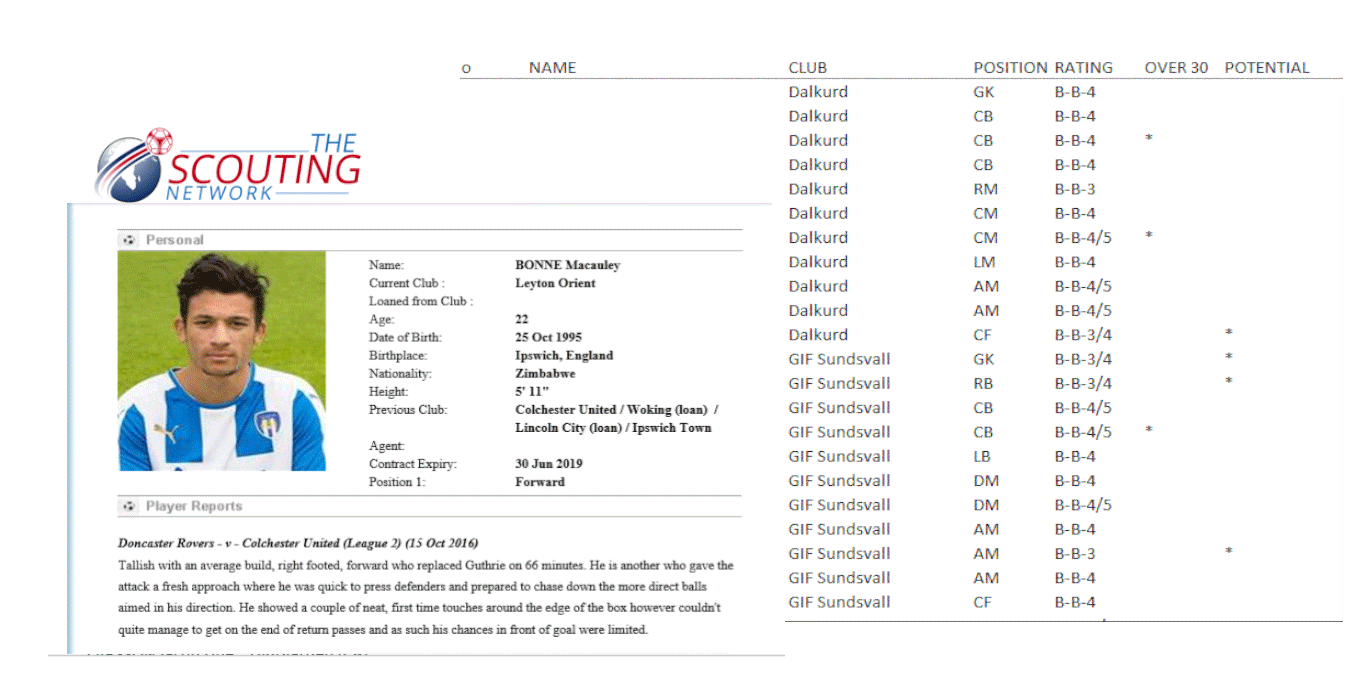This screenshot has height=700, width=1359.
Task: Click B-B-4 rating in GIF Sundsvall LB row
Action: [1075, 456]
